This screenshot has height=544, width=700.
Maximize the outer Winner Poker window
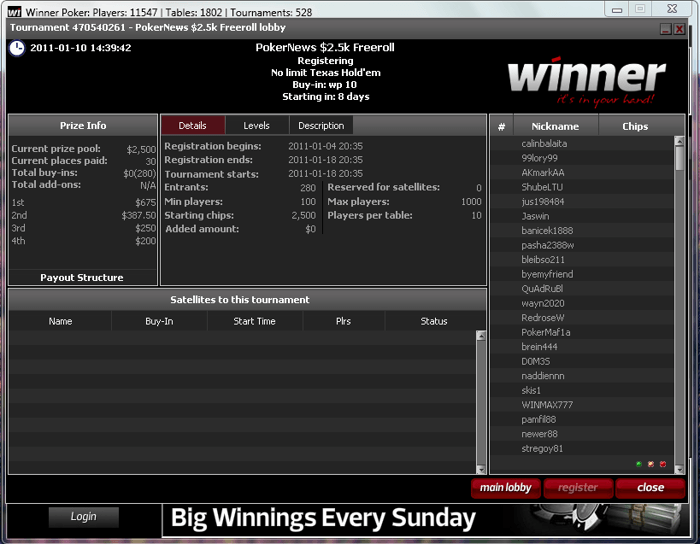pos(640,9)
